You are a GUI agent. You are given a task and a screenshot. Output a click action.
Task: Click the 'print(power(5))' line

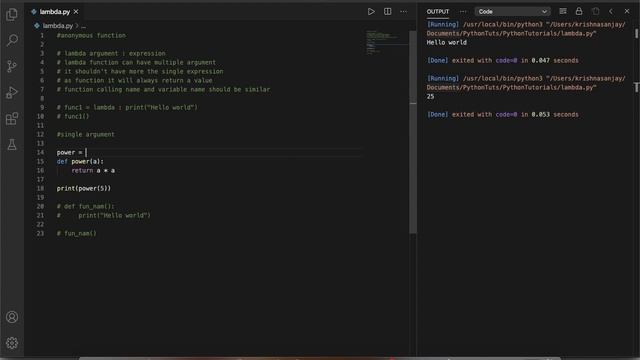pyautogui.click(x=84, y=188)
